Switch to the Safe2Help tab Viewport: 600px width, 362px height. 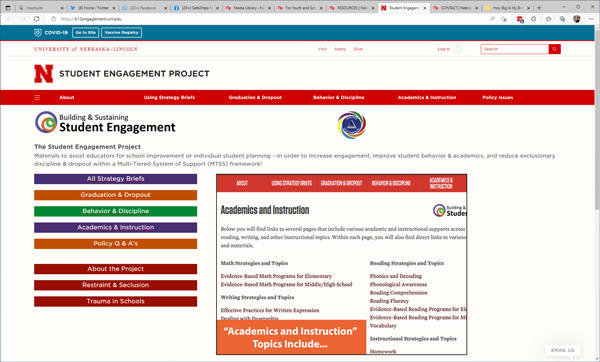tap(196, 8)
